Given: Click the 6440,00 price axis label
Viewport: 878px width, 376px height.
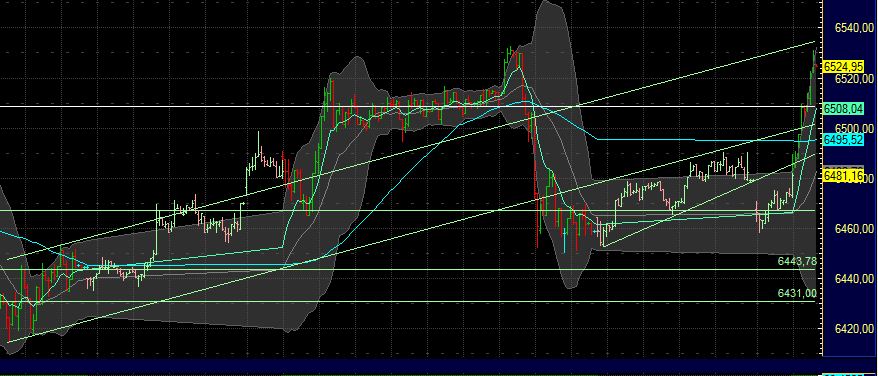Looking at the screenshot, I should pos(854,278).
